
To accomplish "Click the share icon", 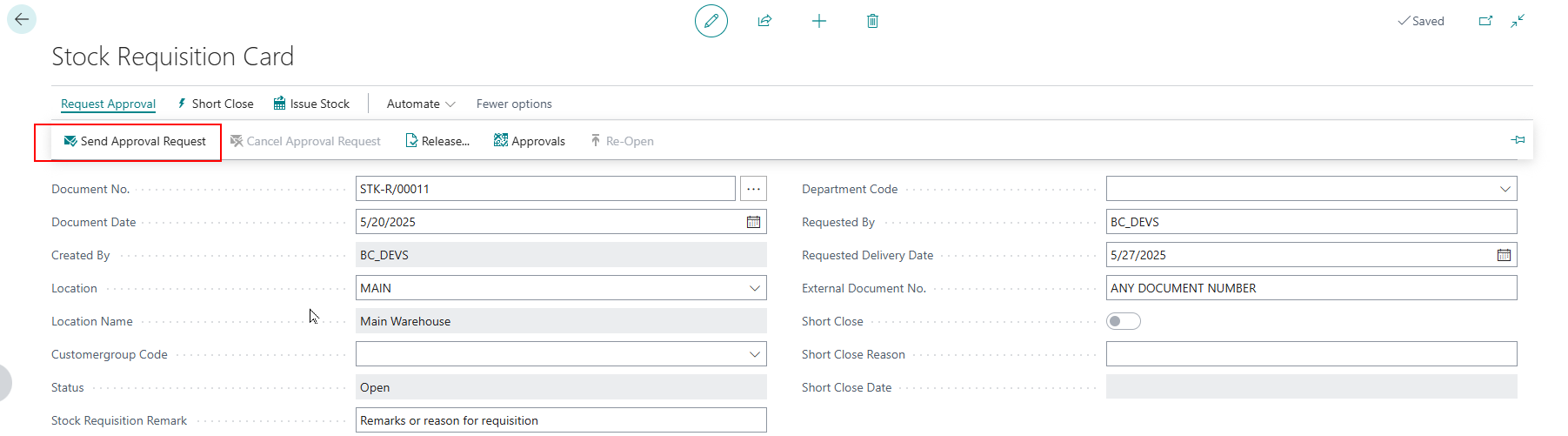I will point(764,21).
